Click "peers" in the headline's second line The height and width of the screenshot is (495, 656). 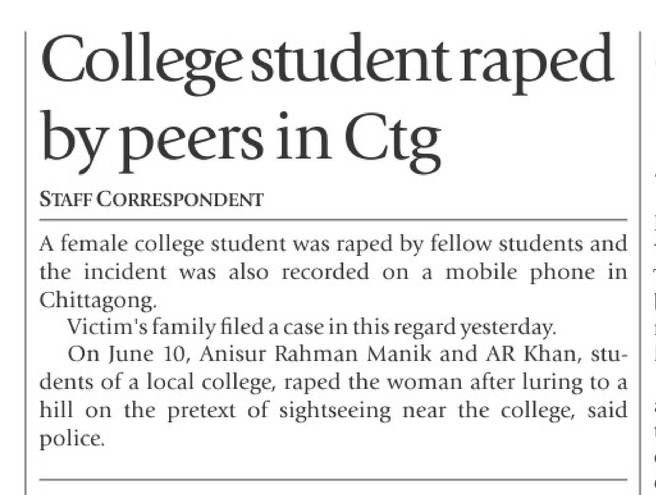click(x=189, y=143)
